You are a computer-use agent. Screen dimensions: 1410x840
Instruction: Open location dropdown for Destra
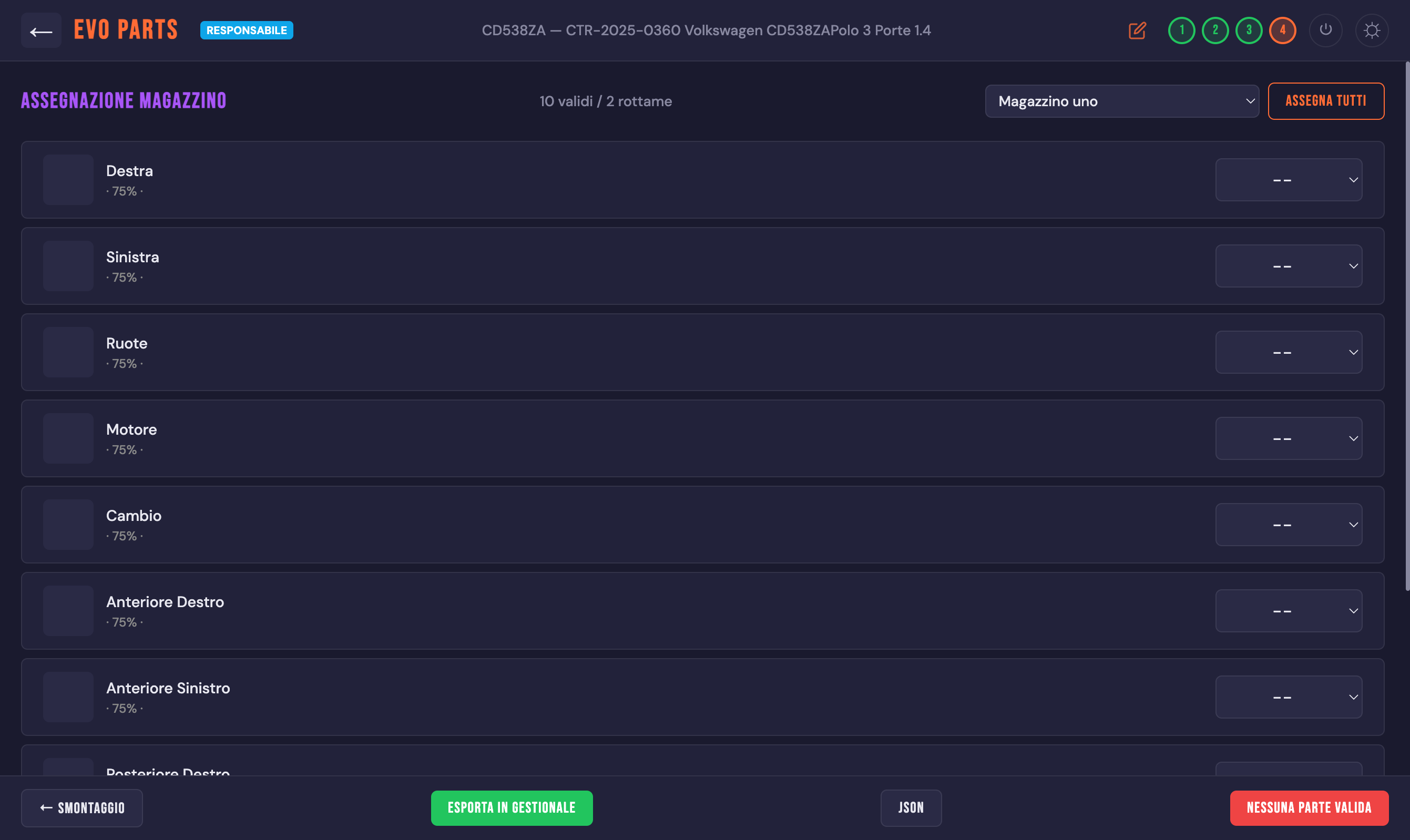pyautogui.click(x=1289, y=180)
